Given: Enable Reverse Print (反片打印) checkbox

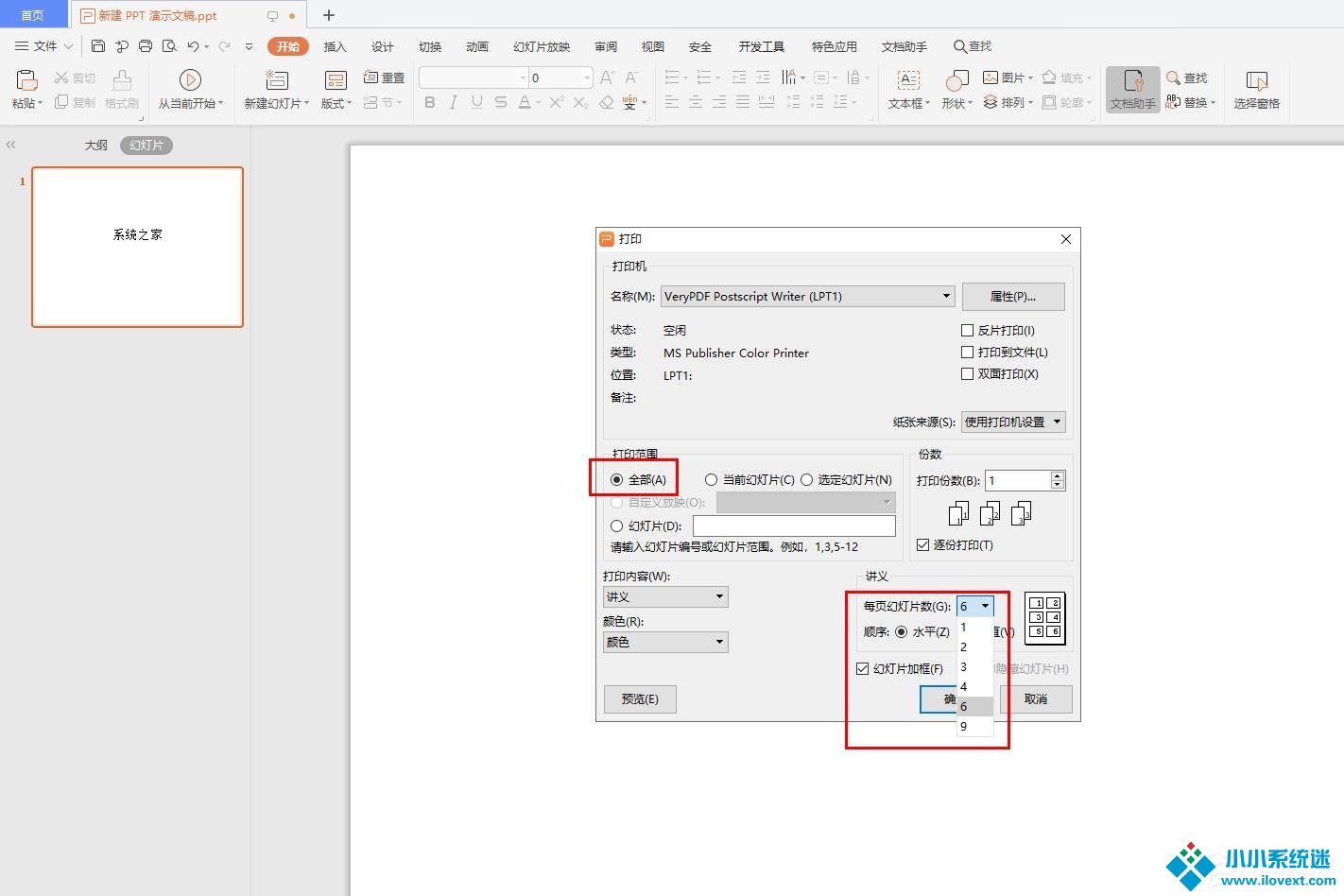Looking at the screenshot, I should tap(967, 330).
